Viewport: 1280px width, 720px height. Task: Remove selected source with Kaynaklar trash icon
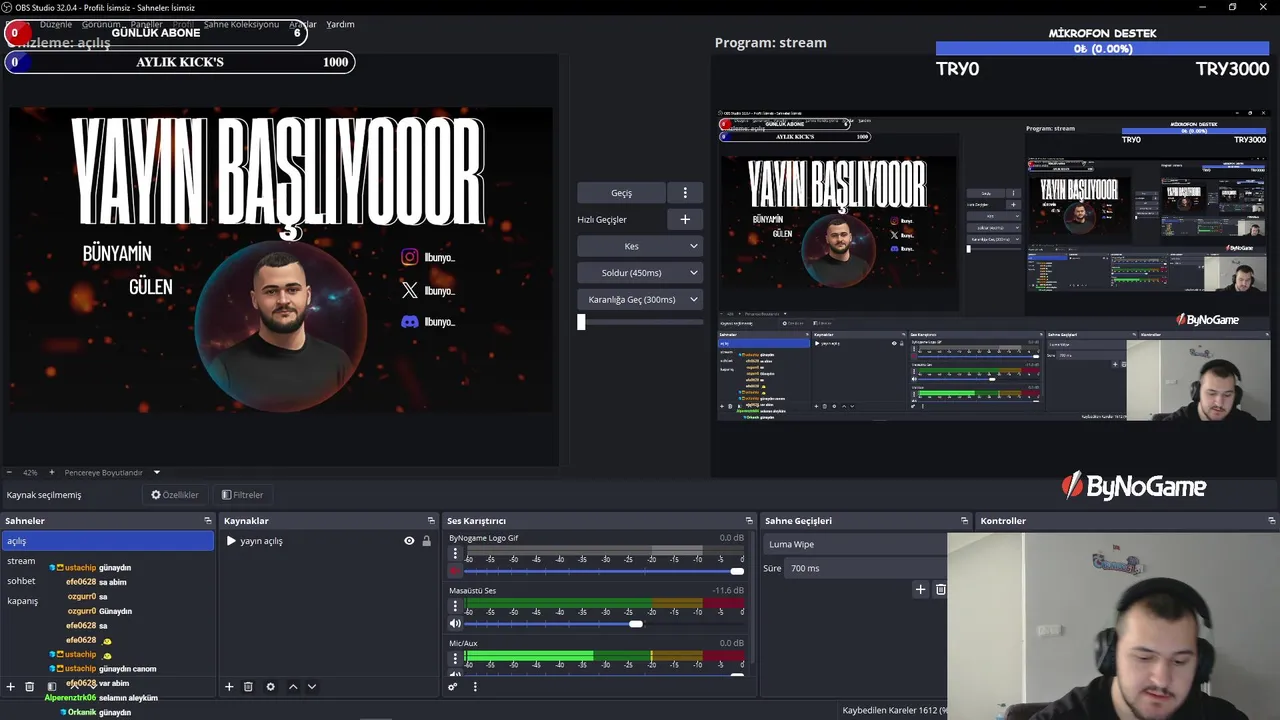pos(248,687)
